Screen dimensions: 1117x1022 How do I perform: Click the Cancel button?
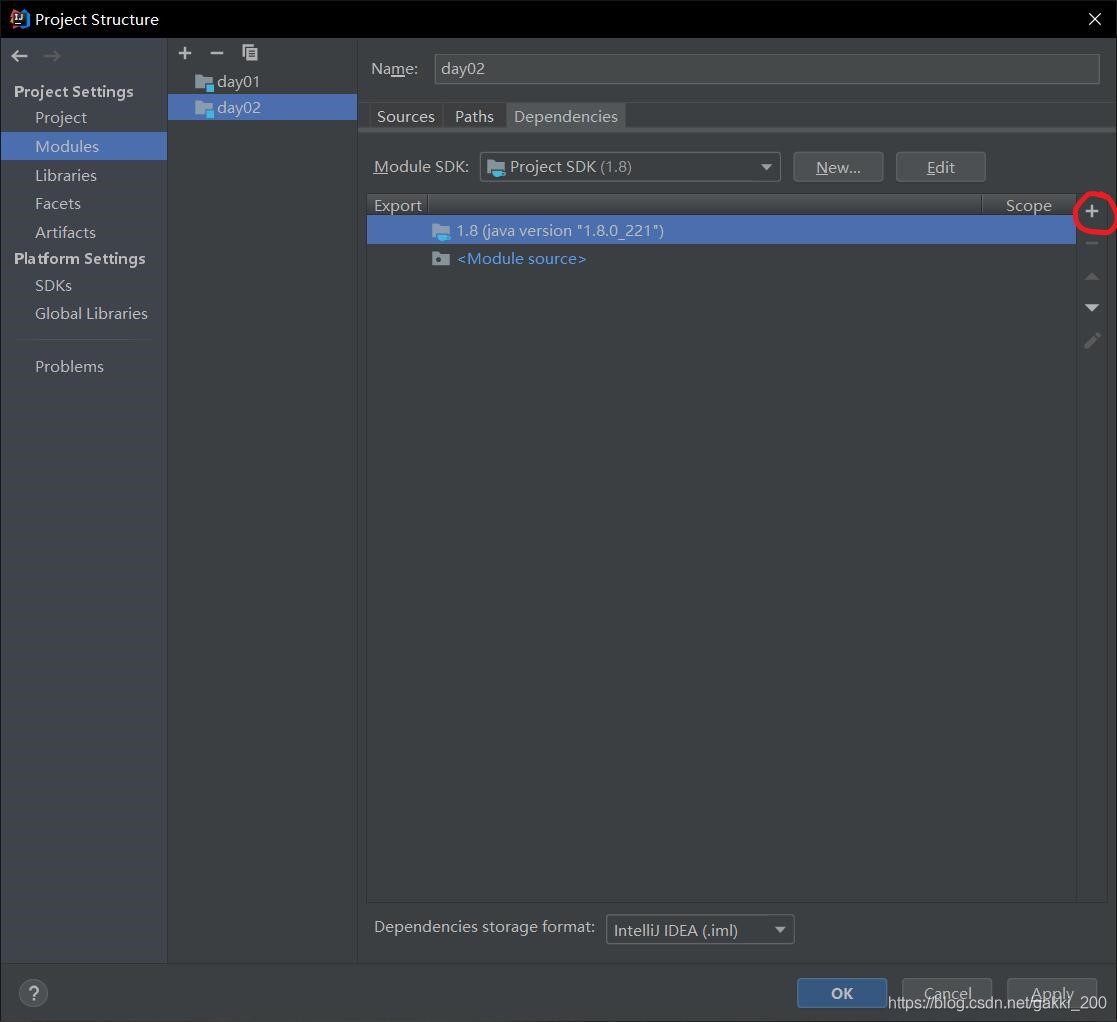pos(947,993)
